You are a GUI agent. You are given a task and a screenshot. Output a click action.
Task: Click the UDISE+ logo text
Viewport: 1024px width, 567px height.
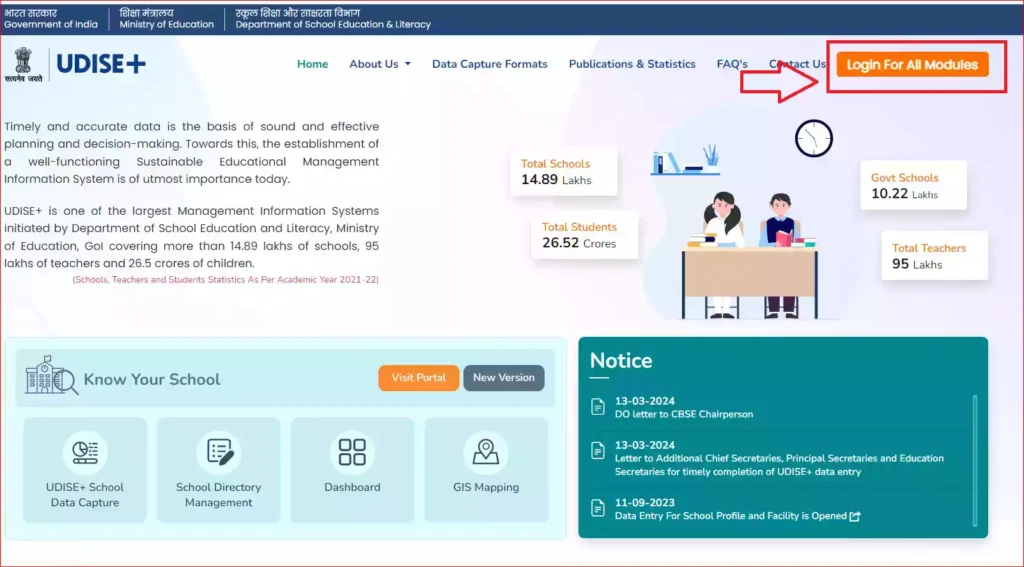pyautogui.click(x=101, y=63)
